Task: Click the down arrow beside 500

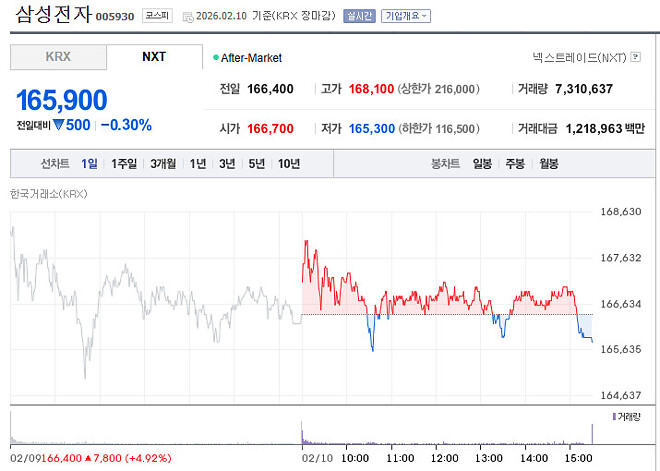Action: click(x=59, y=125)
